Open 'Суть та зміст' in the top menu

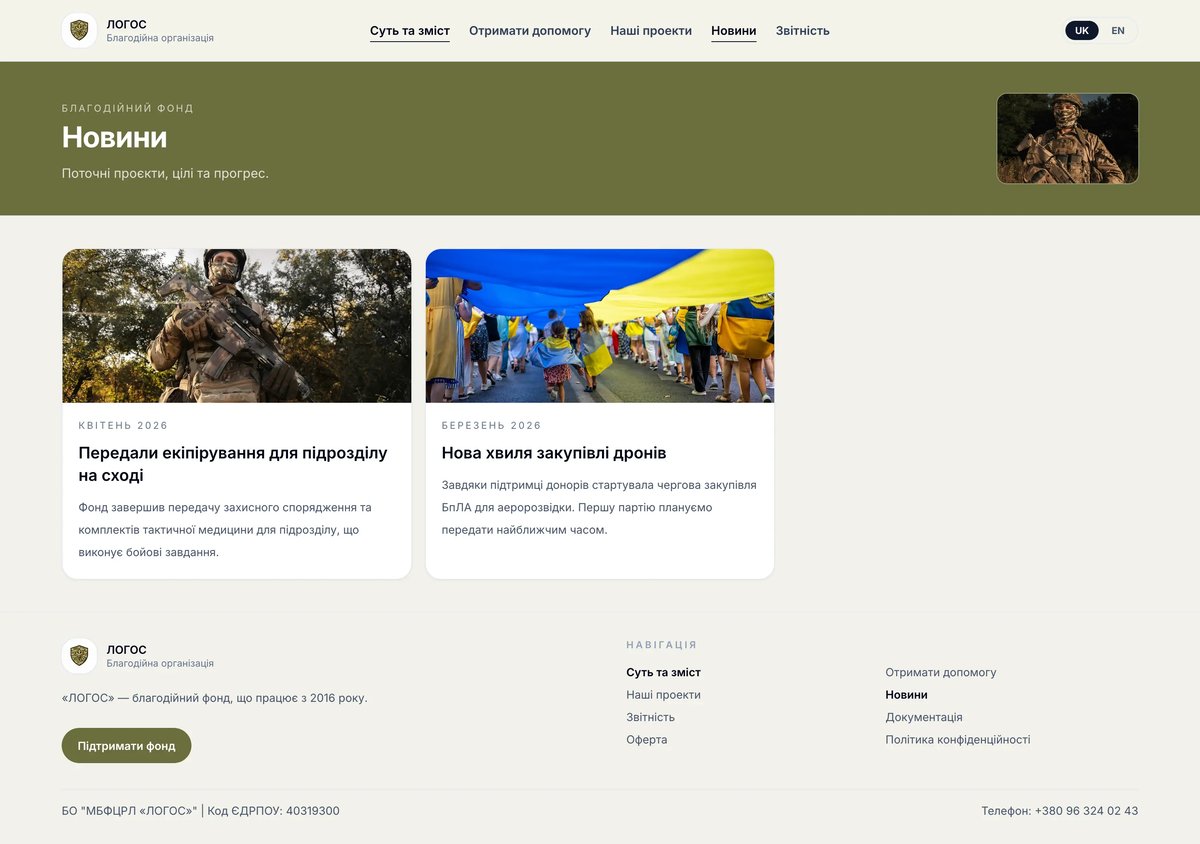point(410,31)
